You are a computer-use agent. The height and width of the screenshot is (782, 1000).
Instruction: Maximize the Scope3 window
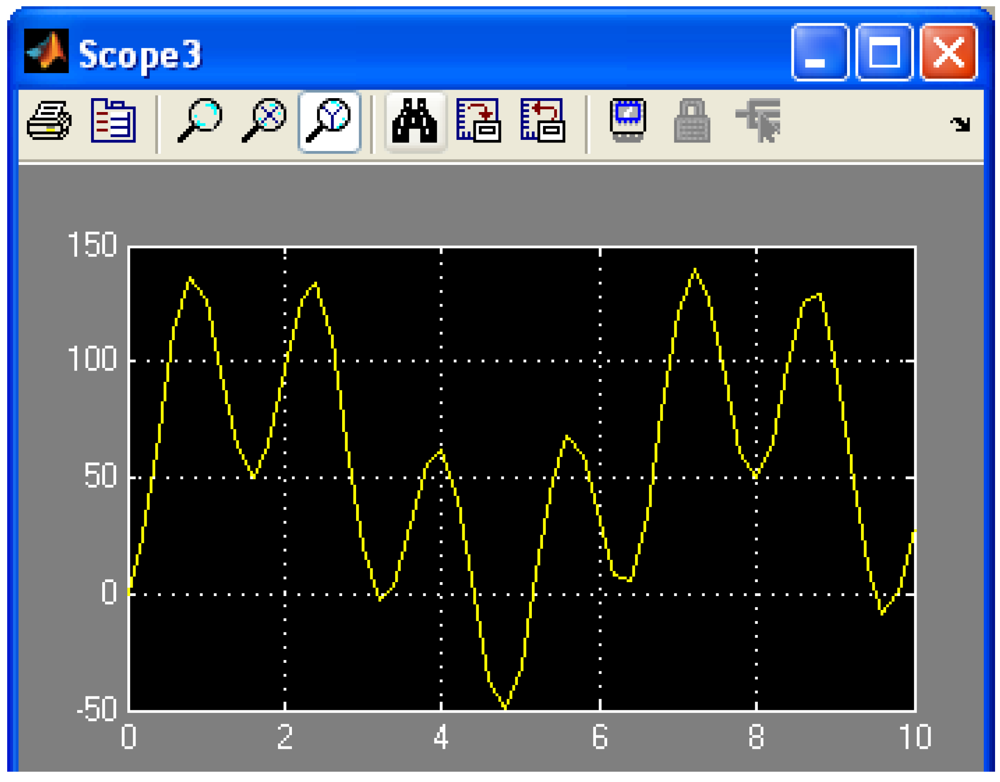(884, 53)
